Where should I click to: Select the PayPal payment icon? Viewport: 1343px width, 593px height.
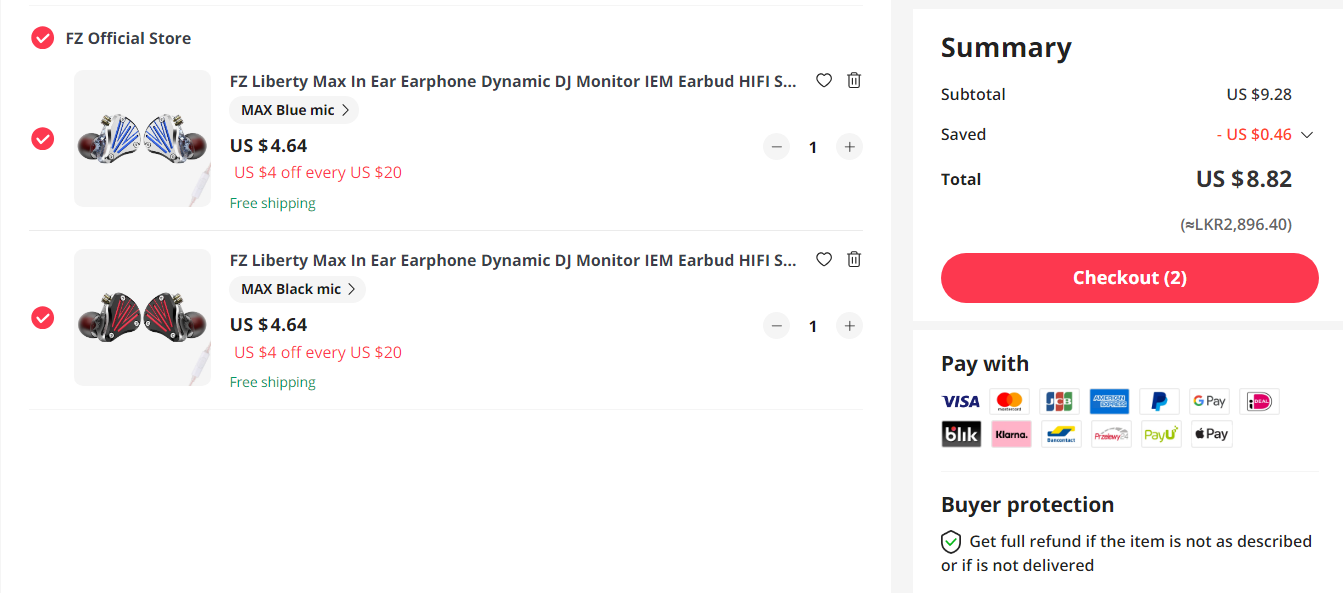(x=1160, y=402)
